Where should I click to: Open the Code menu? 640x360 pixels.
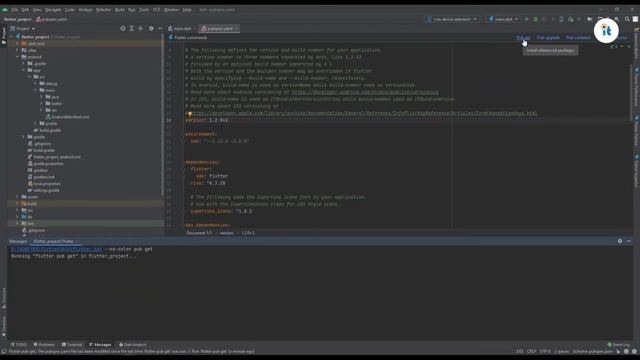pyautogui.click(x=70, y=9)
